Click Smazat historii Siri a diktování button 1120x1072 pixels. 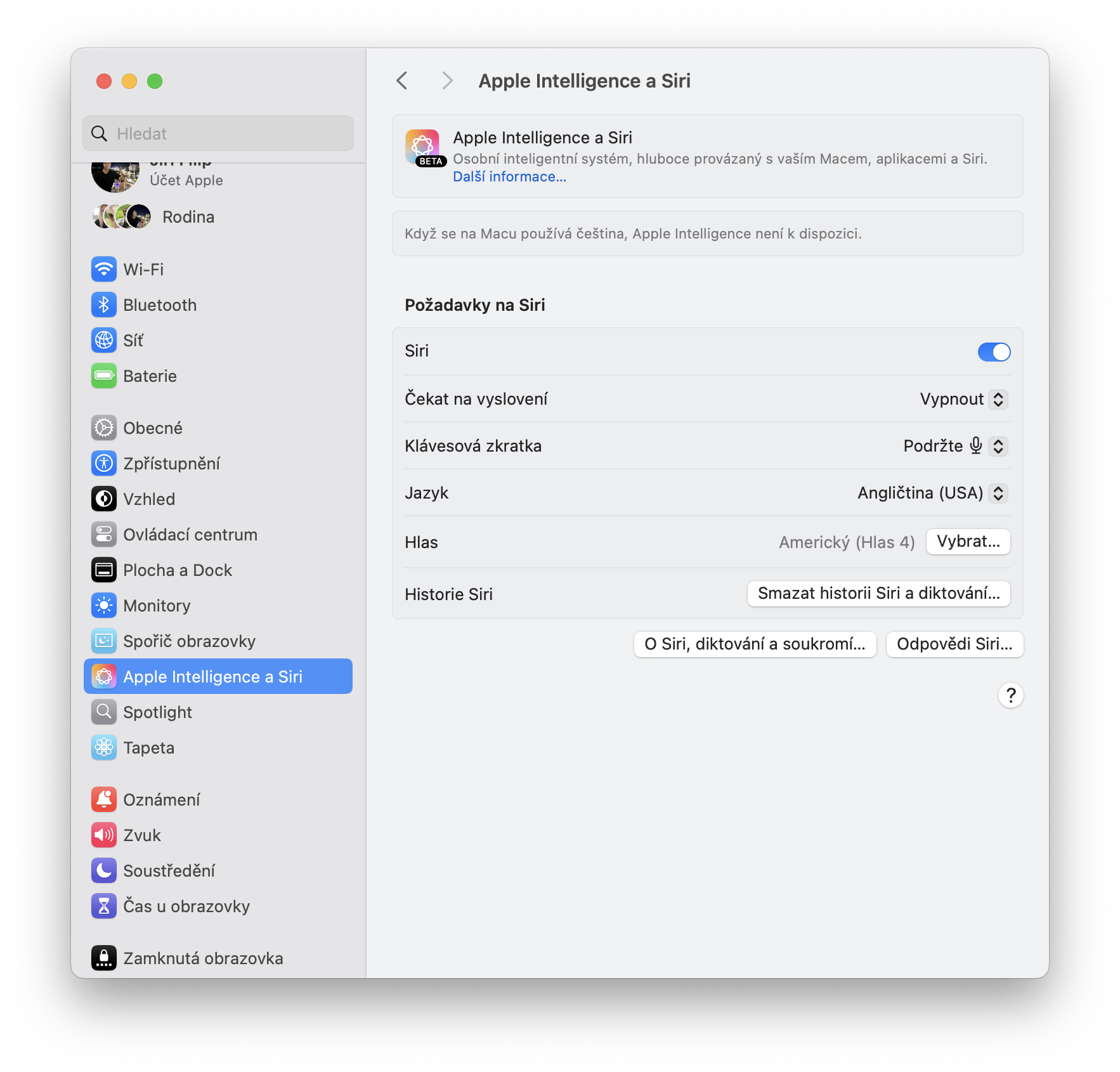879,594
